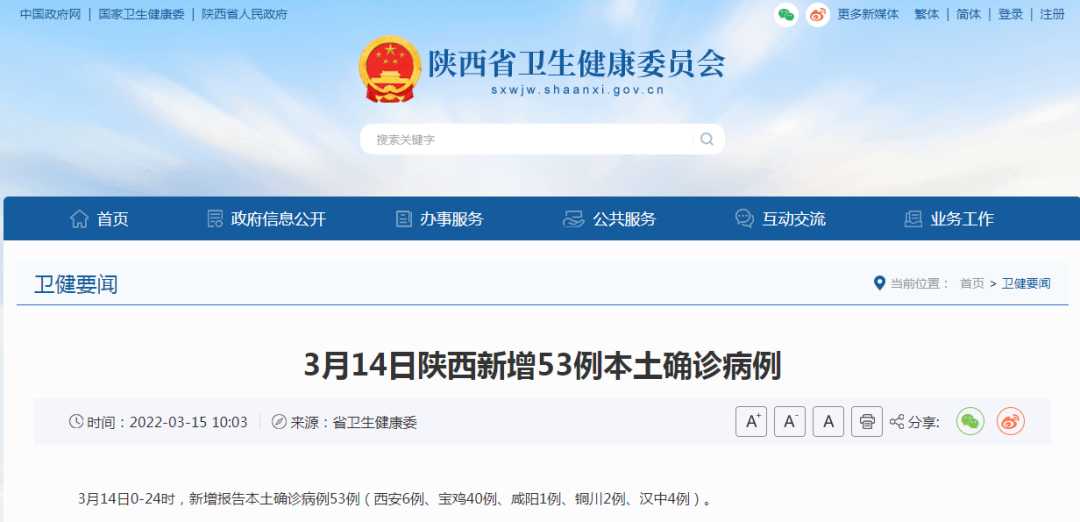The width and height of the screenshot is (1080, 522).
Task: Click 首页 in the breadcrumb path
Action: coord(972,284)
